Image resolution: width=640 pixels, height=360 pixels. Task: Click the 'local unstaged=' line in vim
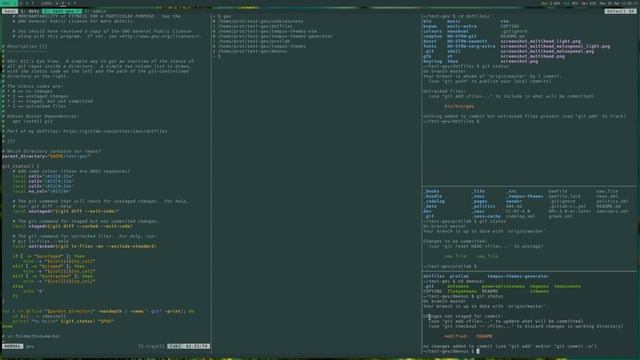pos(66,211)
